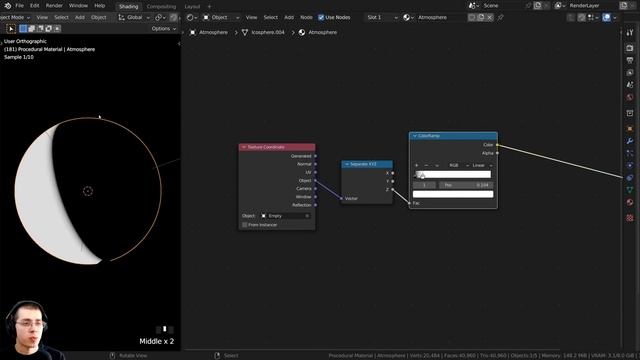Choose set new selection mode icon
The width and height of the screenshot is (640, 360).
coord(23,29)
